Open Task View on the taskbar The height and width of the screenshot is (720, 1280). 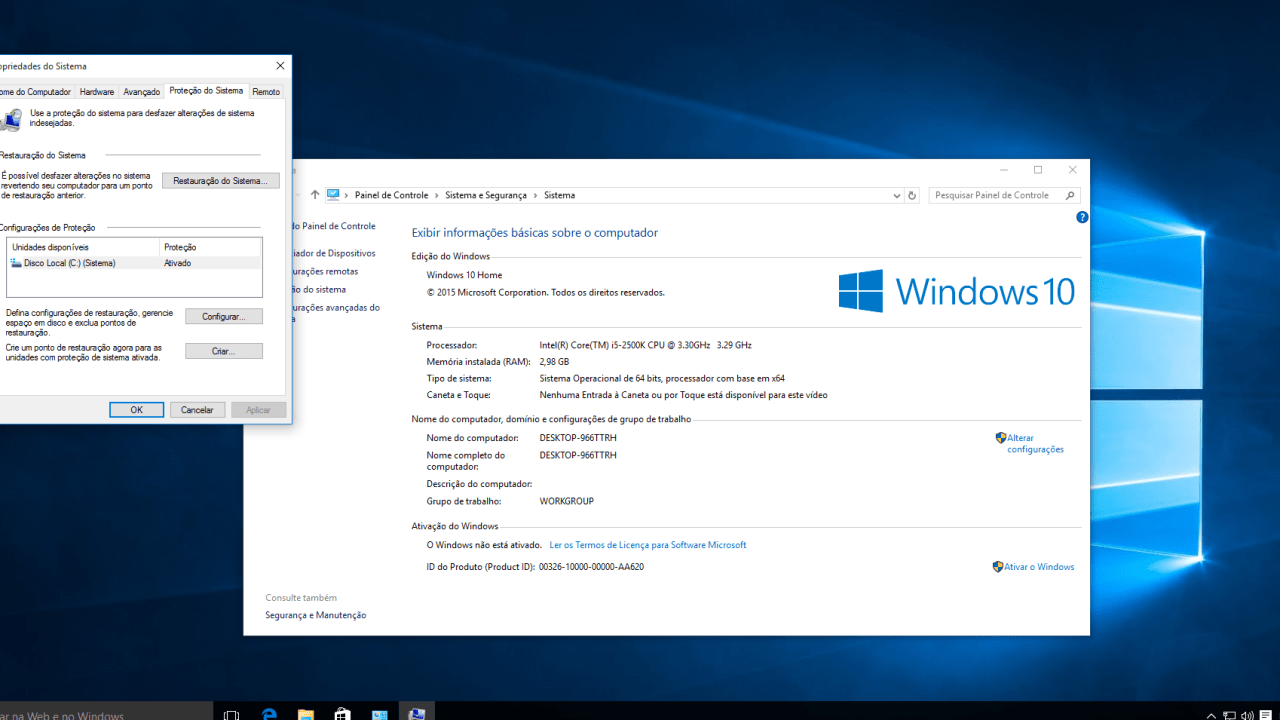point(232,715)
